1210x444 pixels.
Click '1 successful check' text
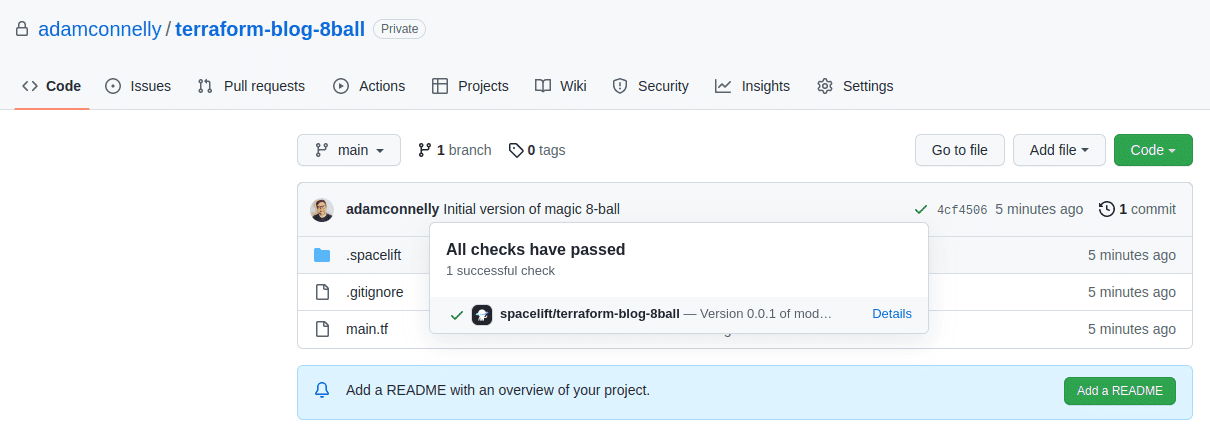[500, 271]
